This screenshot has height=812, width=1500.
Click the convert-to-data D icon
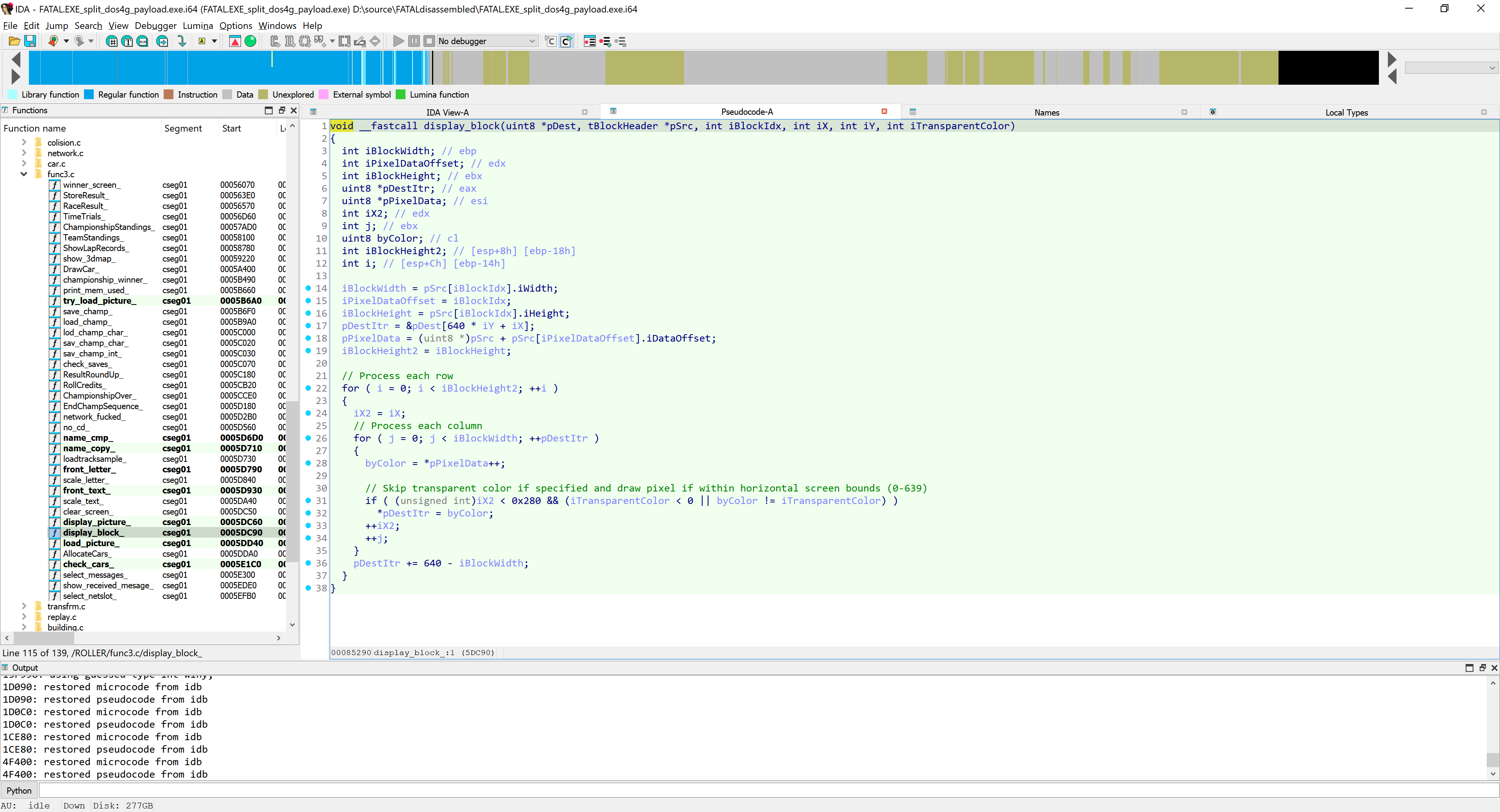click(x=289, y=41)
